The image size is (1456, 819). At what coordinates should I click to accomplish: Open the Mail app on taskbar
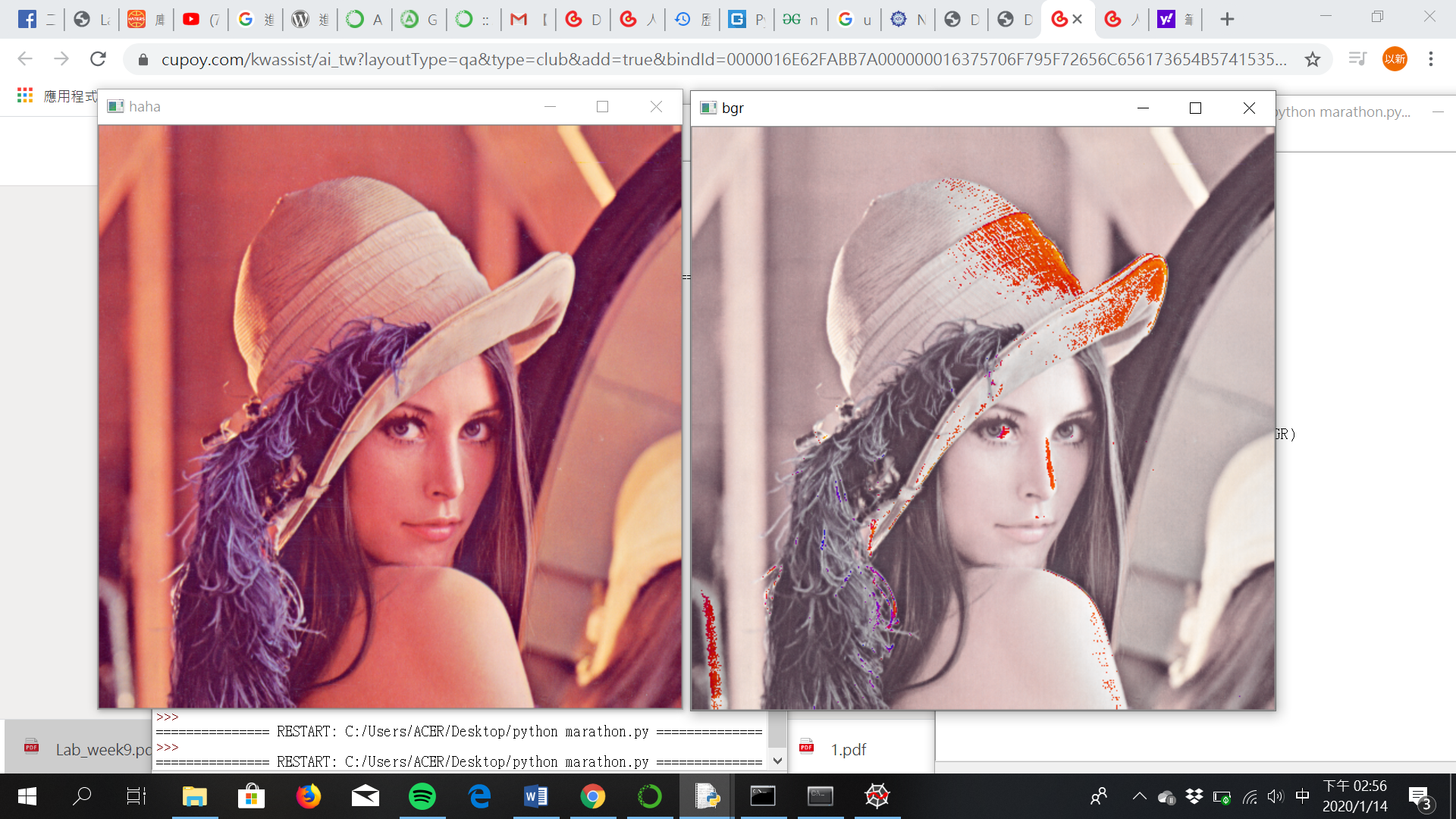pyautogui.click(x=365, y=796)
